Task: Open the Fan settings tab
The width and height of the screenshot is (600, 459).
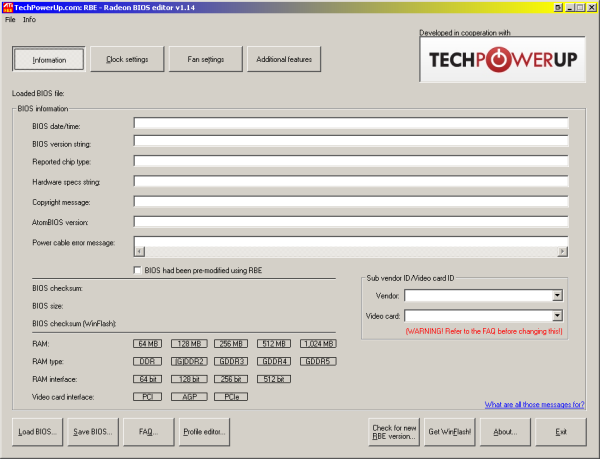Action: [x=205, y=59]
